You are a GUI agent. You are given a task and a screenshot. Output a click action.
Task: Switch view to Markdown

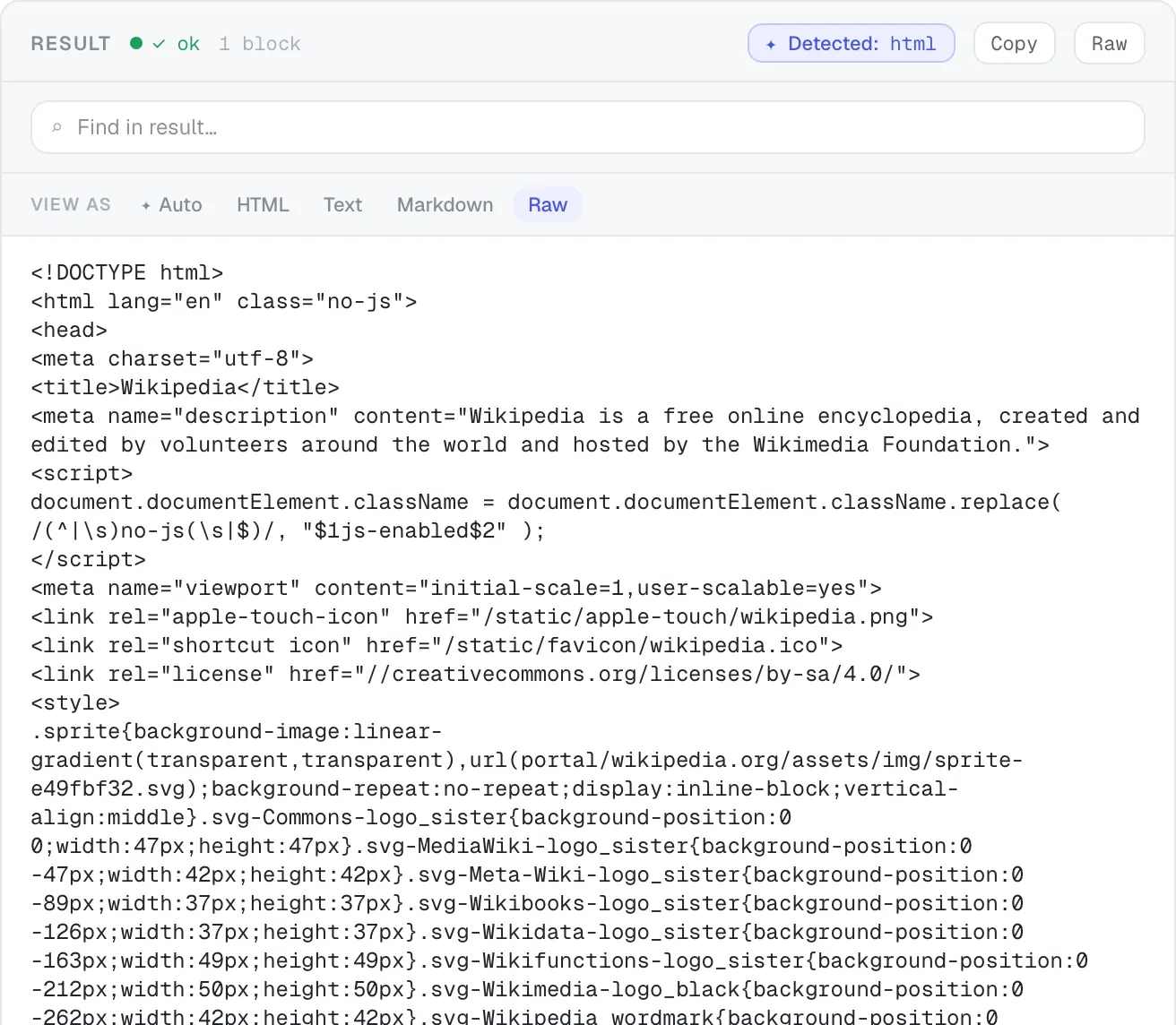tap(445, 205)
